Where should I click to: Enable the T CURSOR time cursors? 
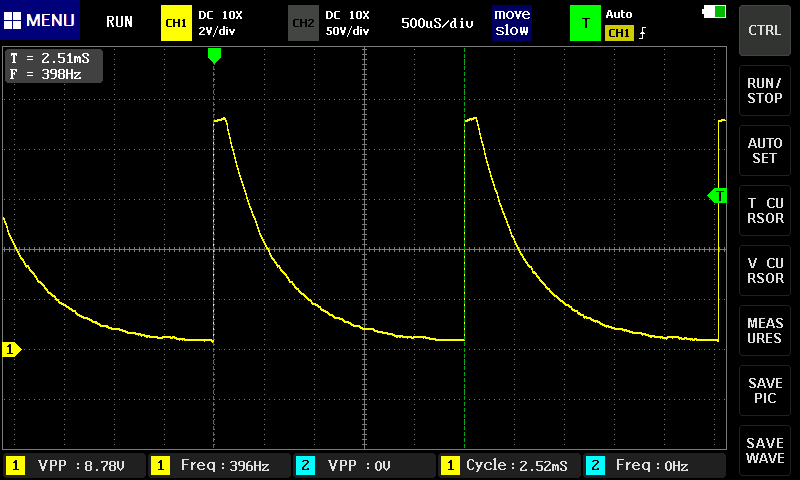(764, 211)
